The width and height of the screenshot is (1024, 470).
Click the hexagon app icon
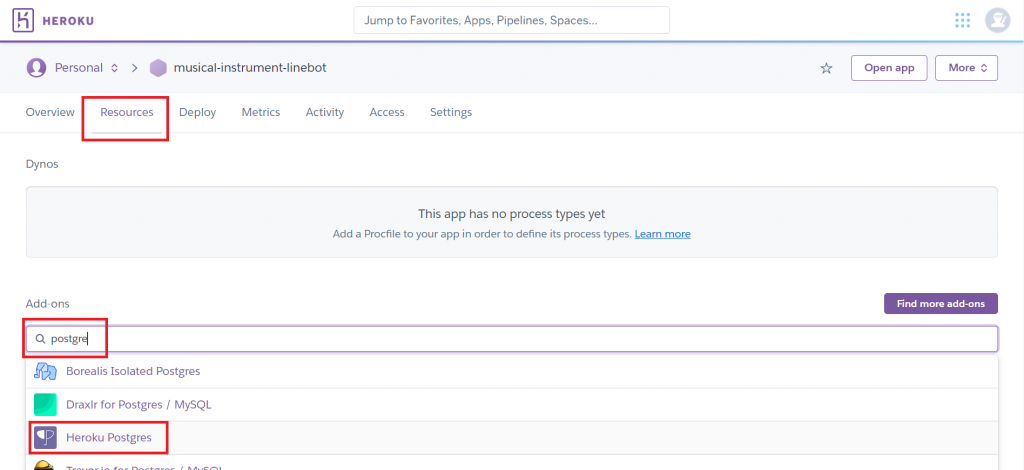[158, 68]
